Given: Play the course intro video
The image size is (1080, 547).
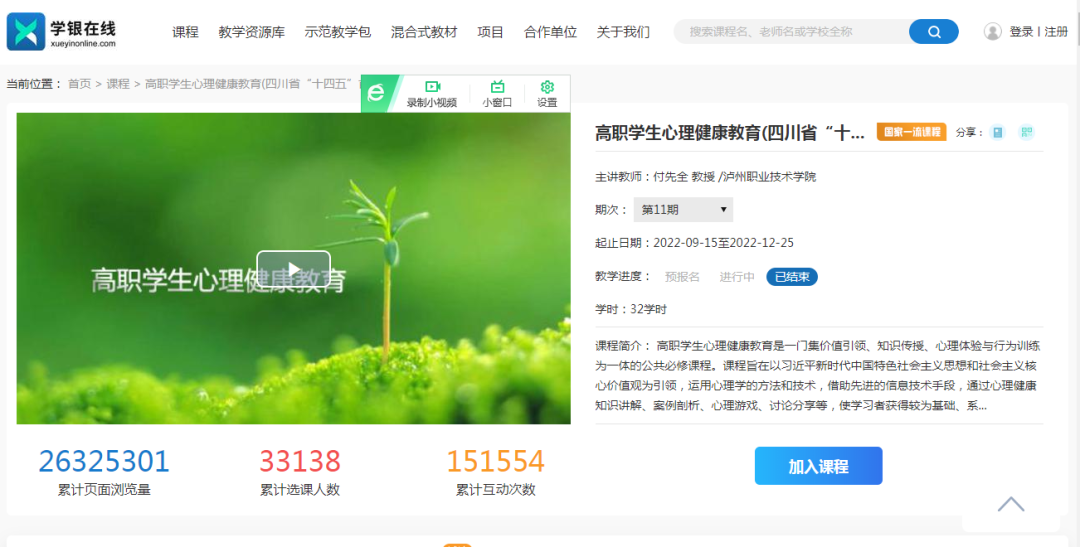Looking at the screenshot, I should click(x=293, y=269).
